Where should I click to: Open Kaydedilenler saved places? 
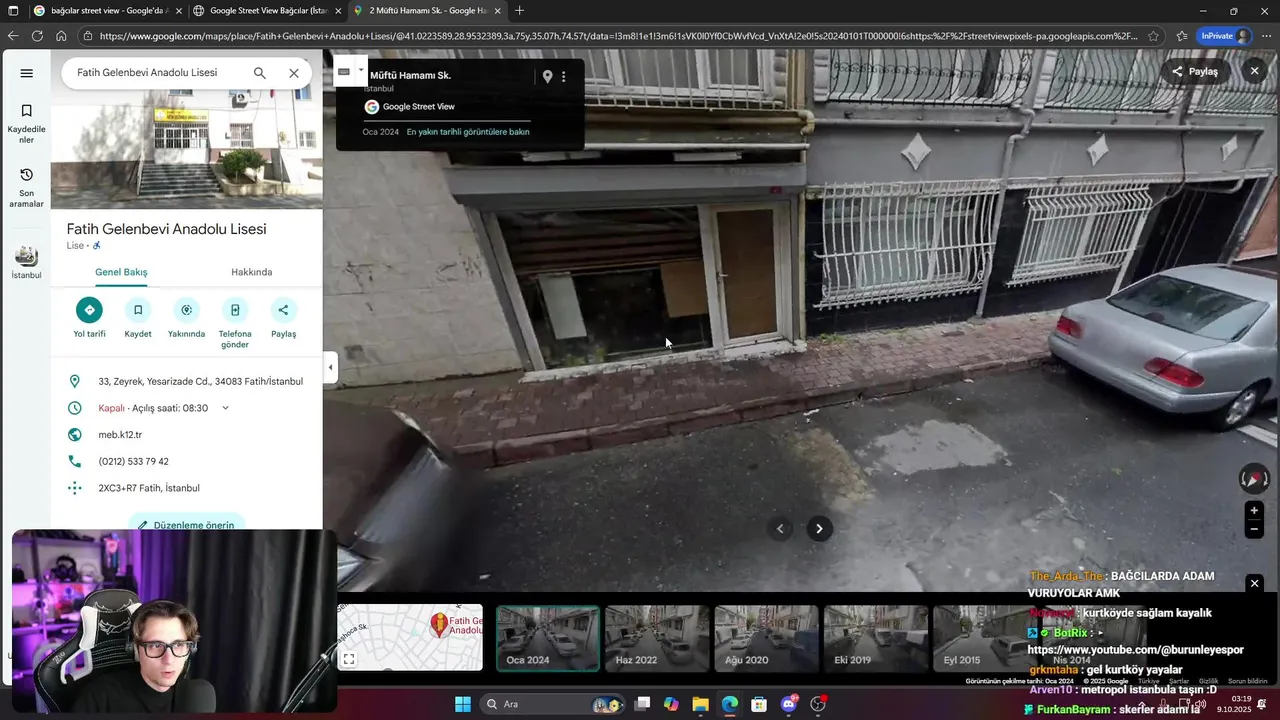pyautogui.click(x=26, y=123)
